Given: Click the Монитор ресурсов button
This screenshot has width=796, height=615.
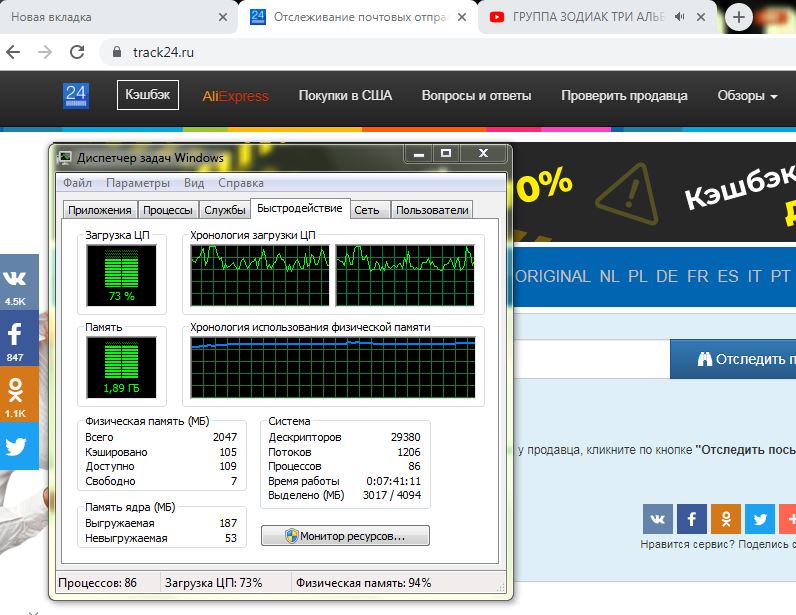Looking at the screenshot, I should [x=345, y=536].
